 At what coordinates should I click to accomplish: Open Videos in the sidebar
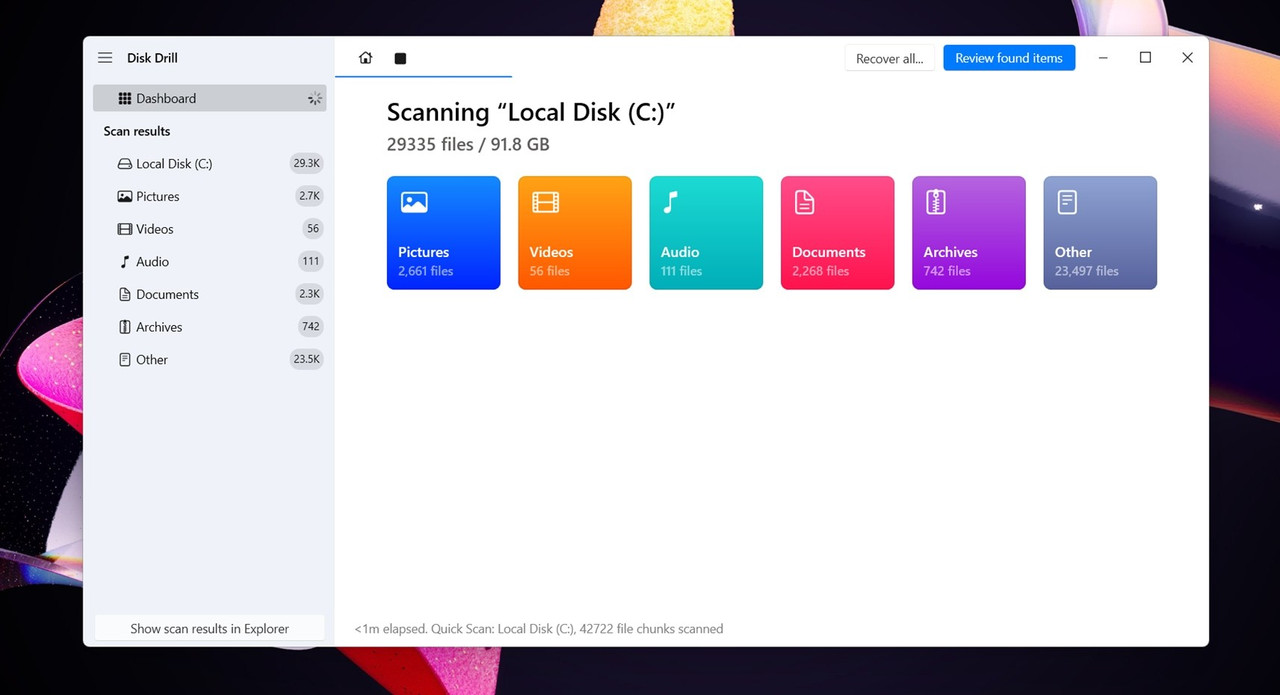[209, 229]
